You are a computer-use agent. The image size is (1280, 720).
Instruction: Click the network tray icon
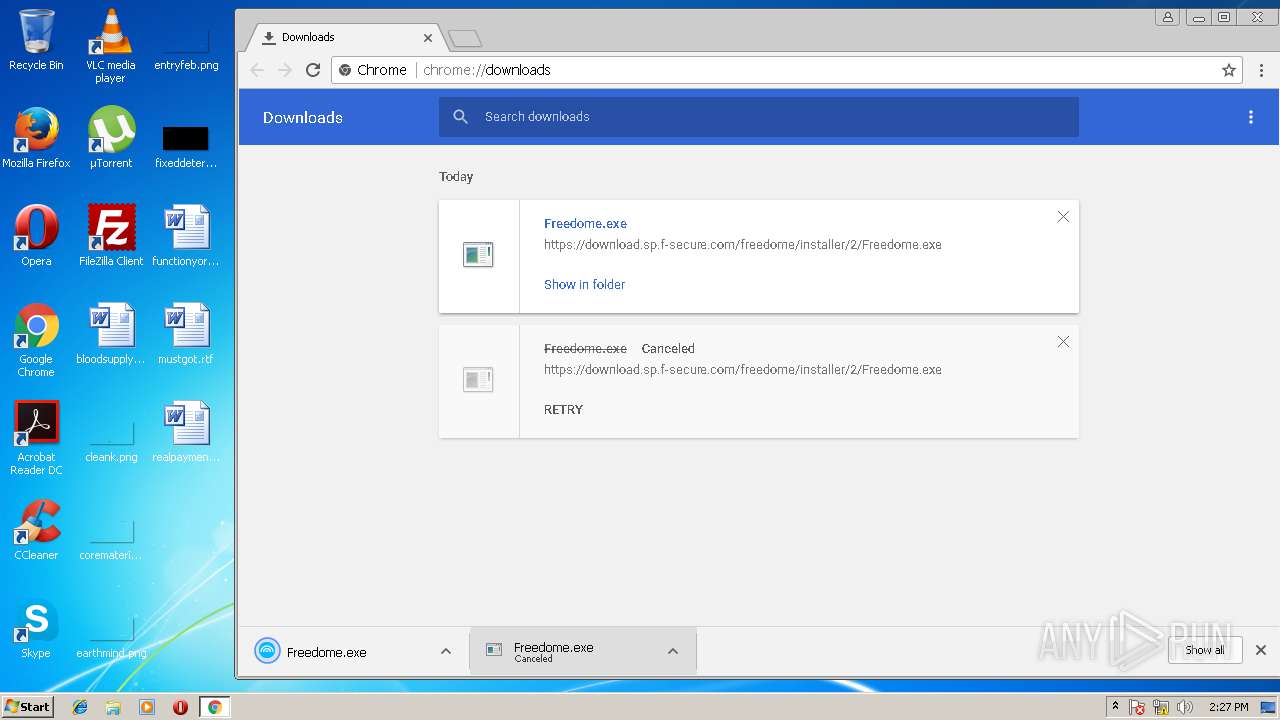click(1161, 707)
